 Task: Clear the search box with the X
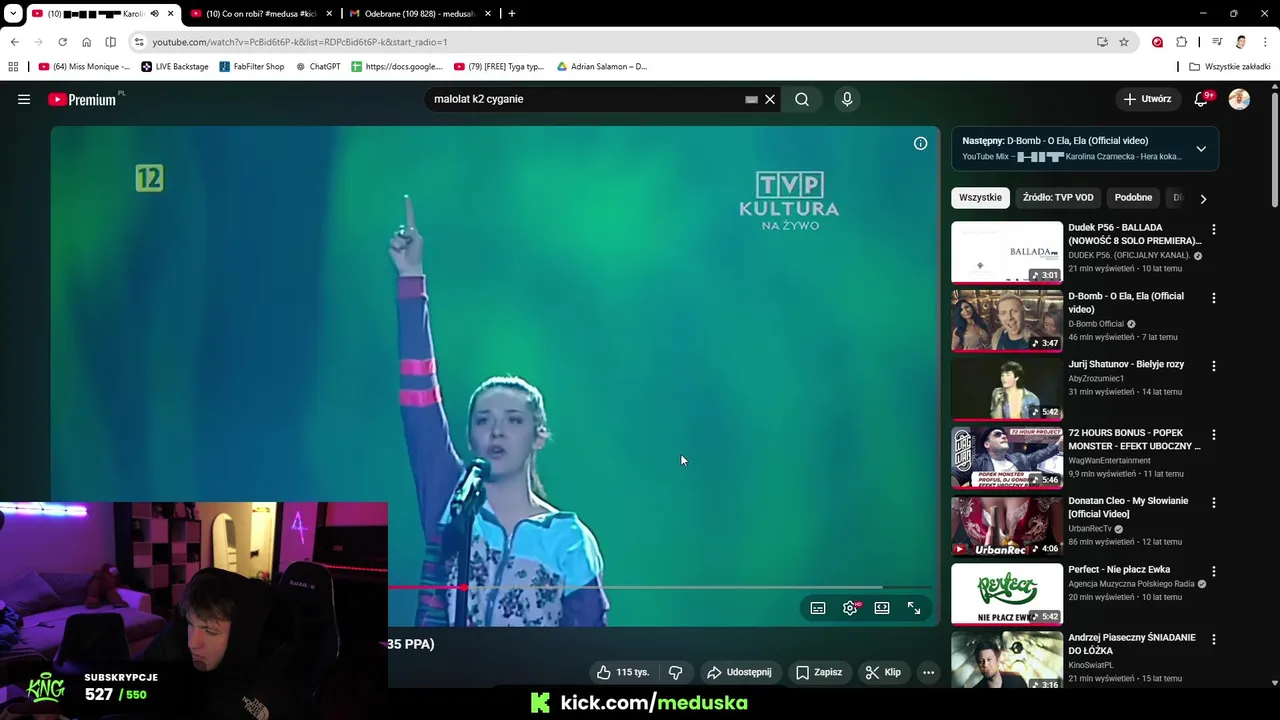pos(770,99)
